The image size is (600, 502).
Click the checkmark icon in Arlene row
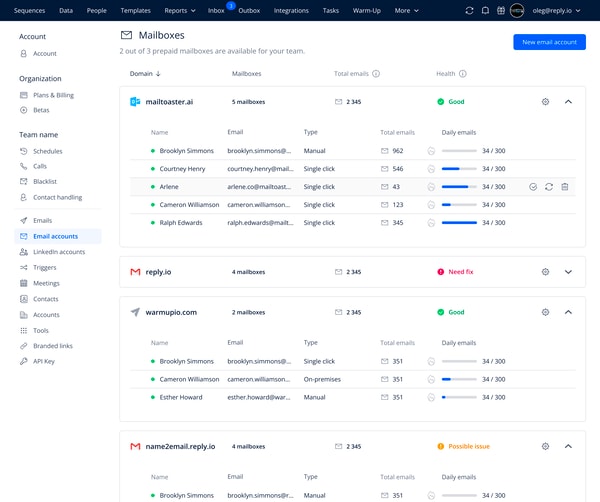(533, 187)
